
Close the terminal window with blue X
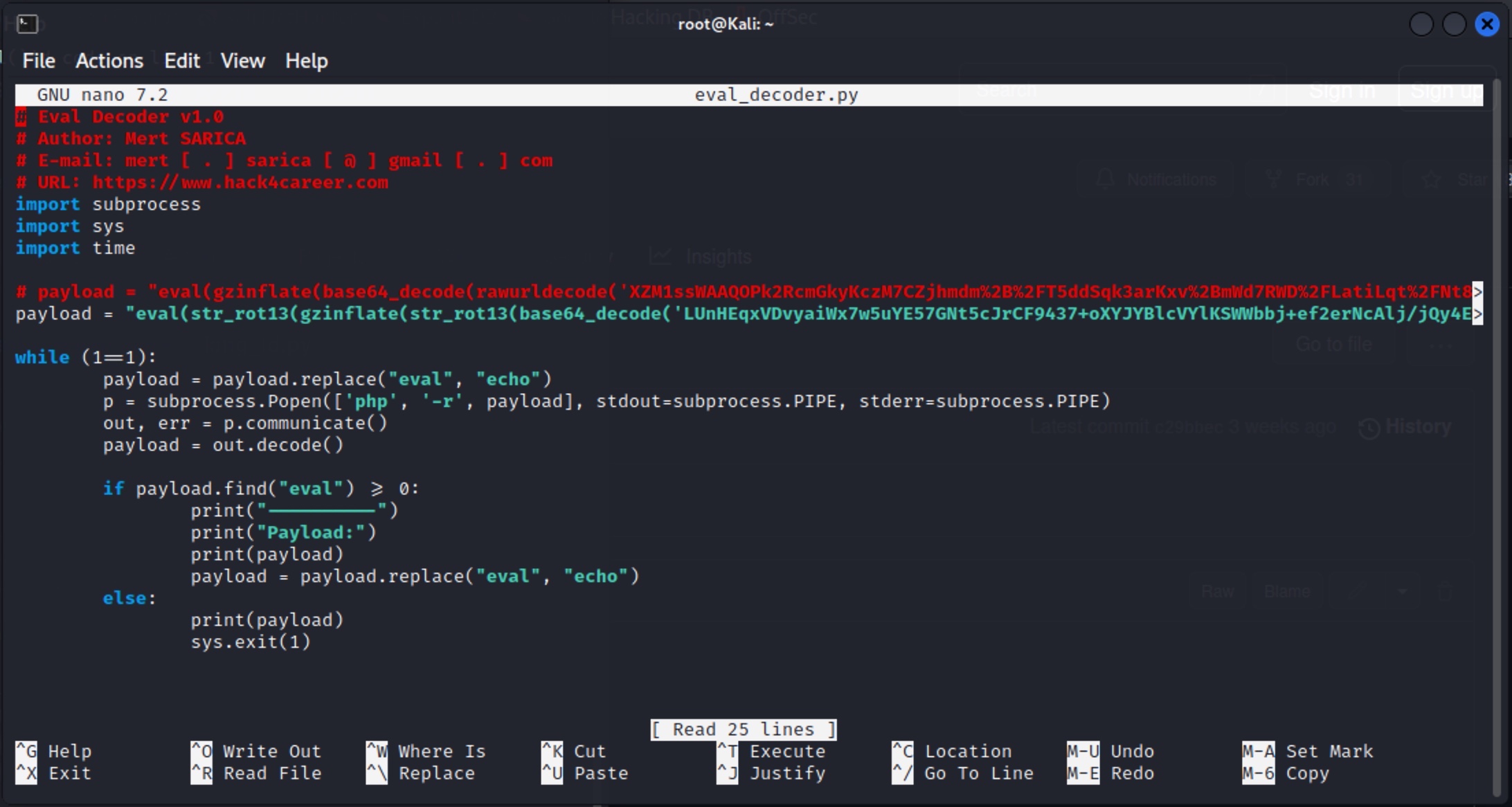tap(1487, 24)
